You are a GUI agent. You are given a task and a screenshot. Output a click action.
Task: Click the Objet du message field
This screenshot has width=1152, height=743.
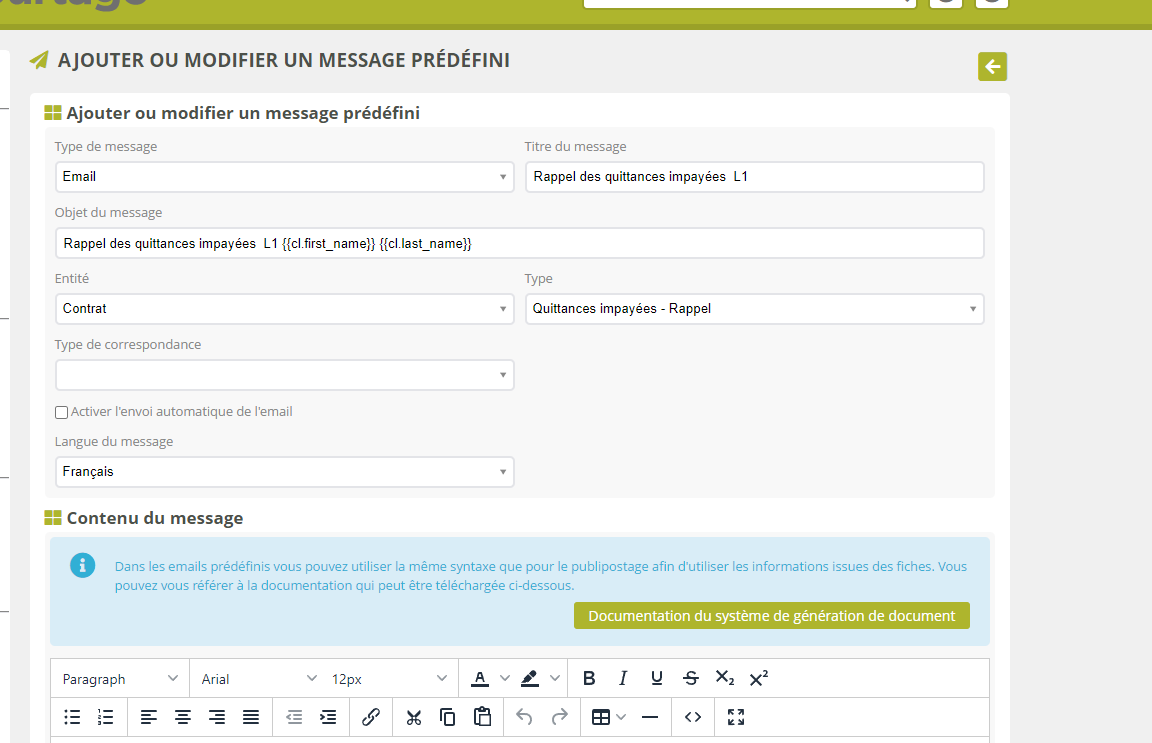[x=519, y=243]
